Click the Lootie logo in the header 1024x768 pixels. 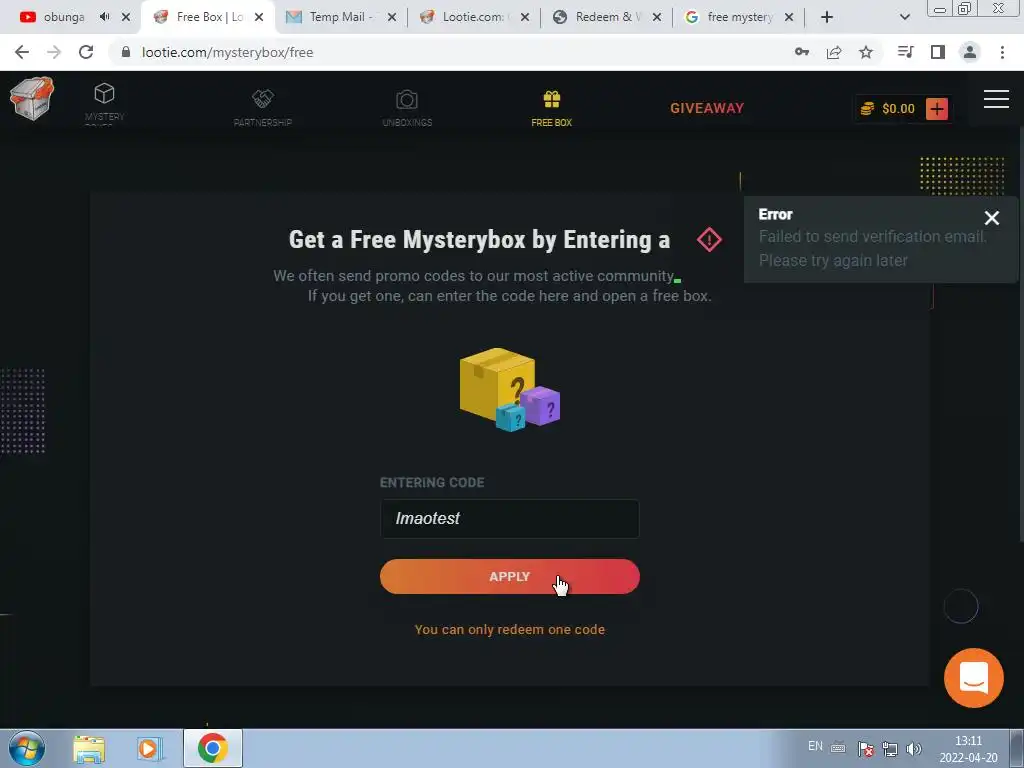click(x=32, y=99)
